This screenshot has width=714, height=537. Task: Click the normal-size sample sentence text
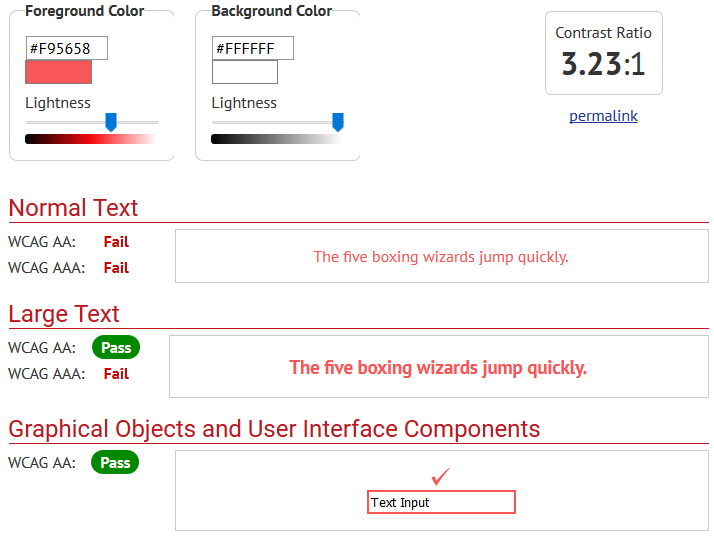click(441, 257)
